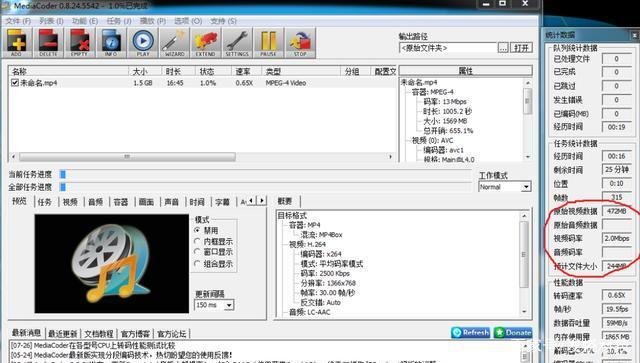Switch to the 画面 tab

point(146,202)
